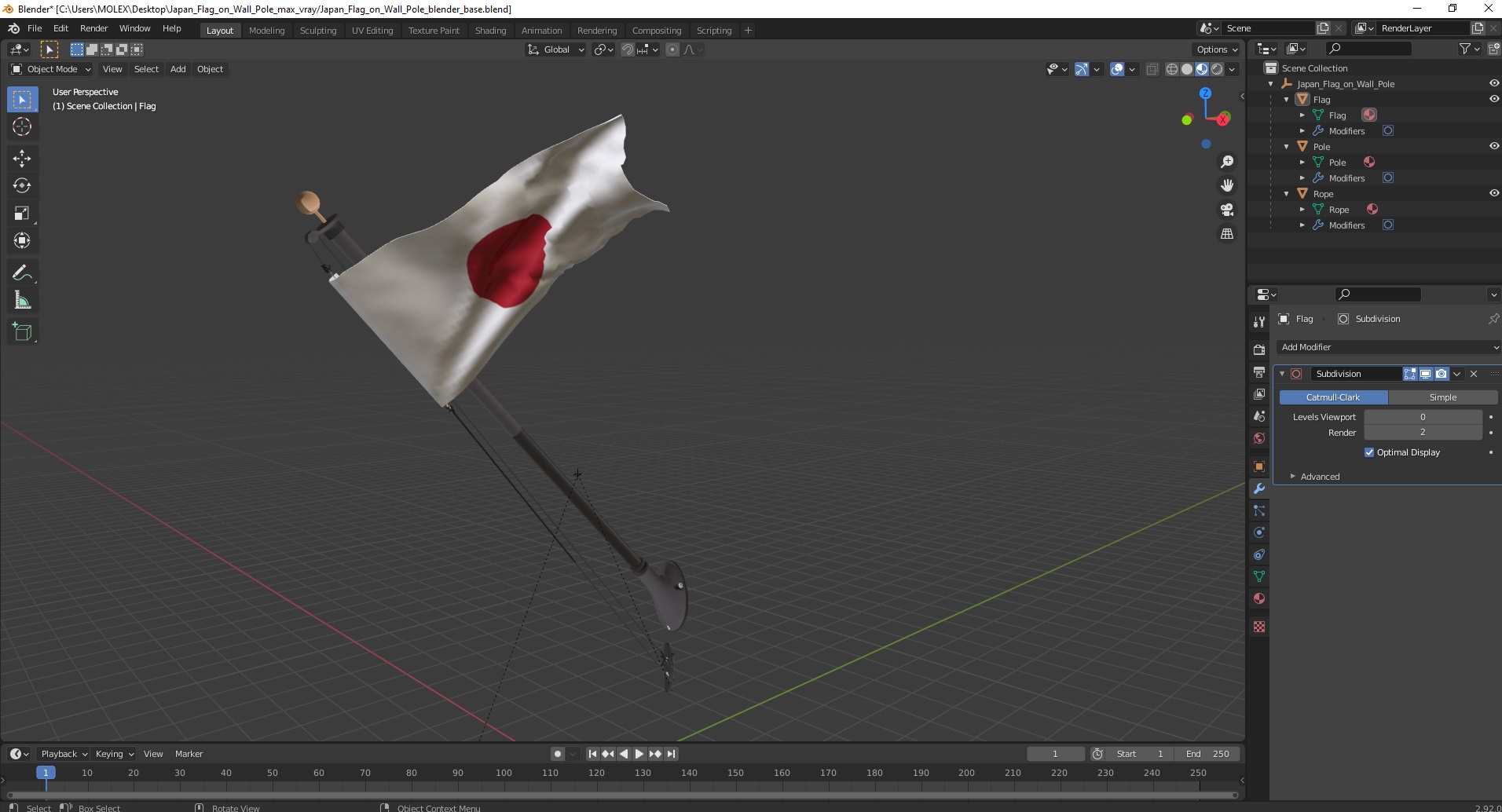
Task: Open the Global transform orientation dropdown
Action: (x=555, y=49)
